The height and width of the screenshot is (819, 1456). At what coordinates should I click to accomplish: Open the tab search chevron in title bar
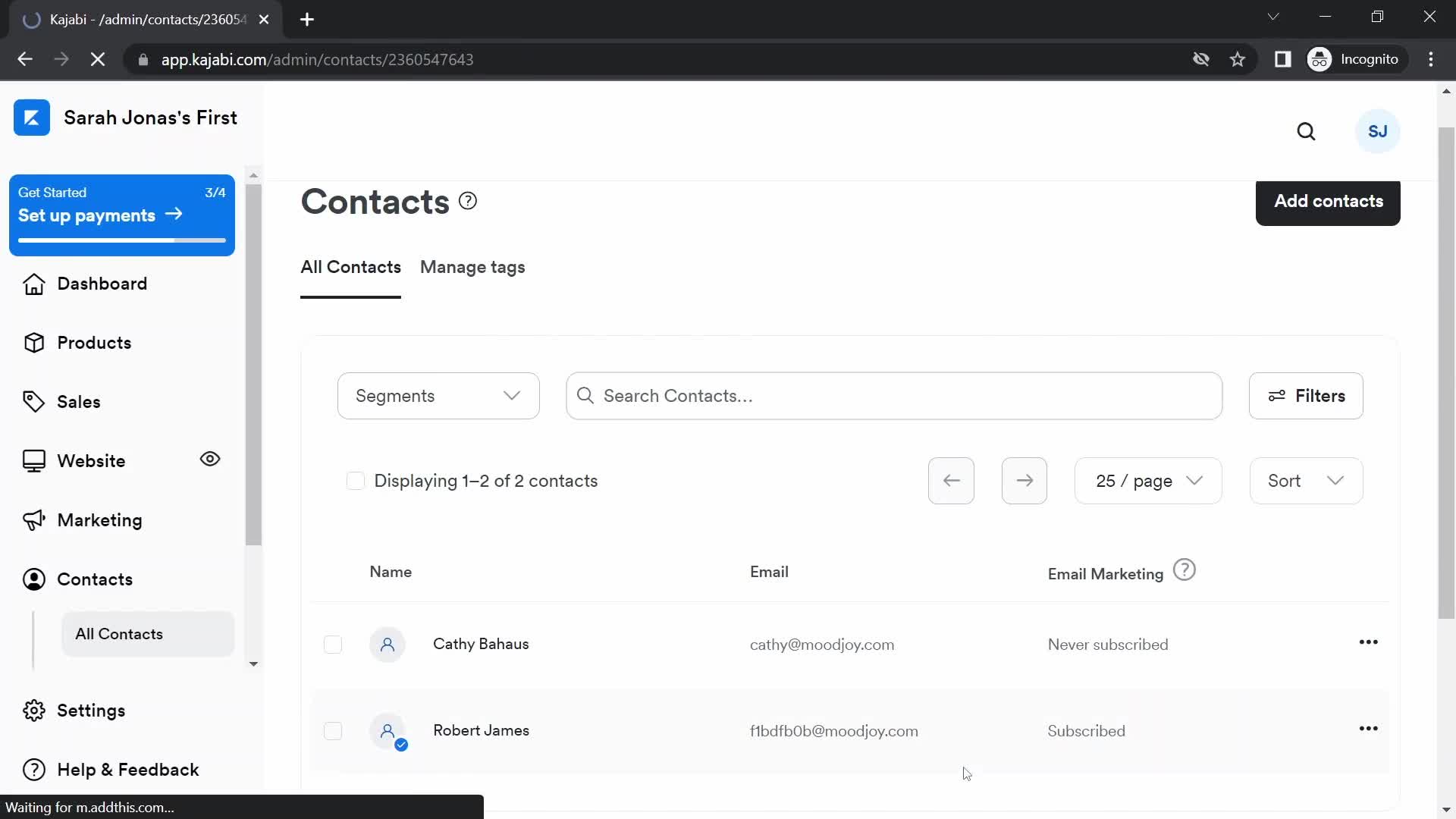point(1272,17)
